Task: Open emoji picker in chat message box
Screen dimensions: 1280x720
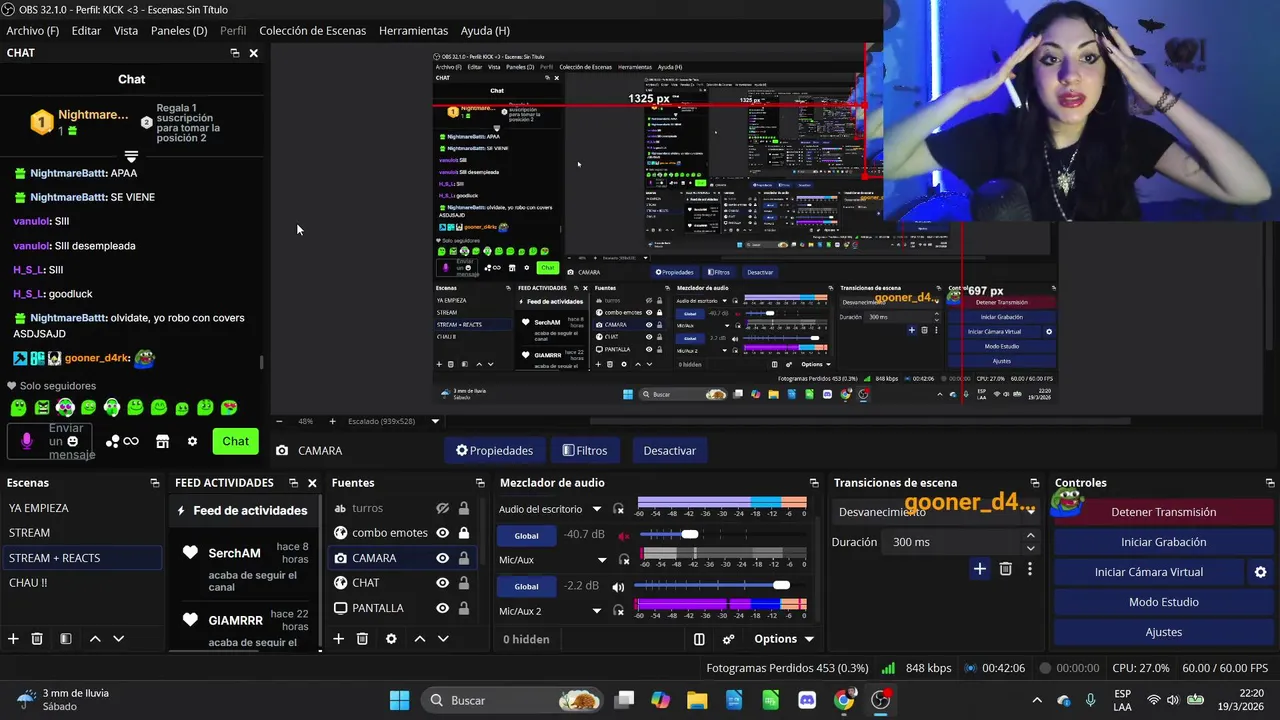Action: tap(72, 441)
